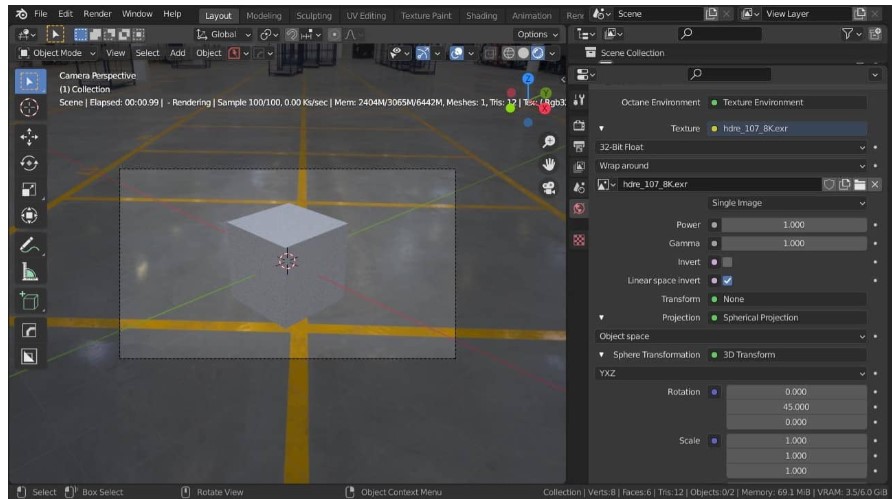Click the viewport zoom magnifier icon

point(548,142)
